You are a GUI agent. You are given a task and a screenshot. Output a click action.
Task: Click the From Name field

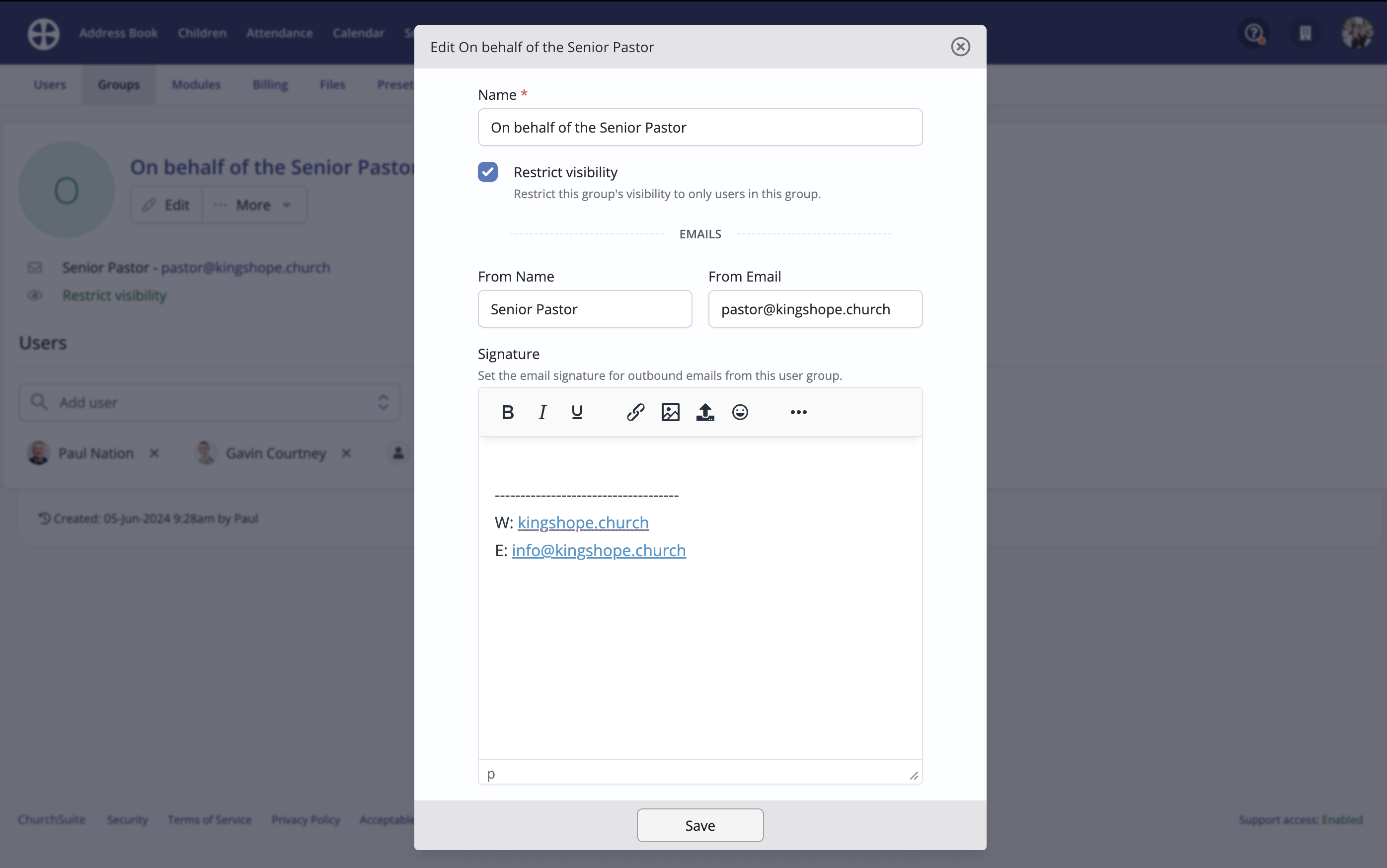click(585, 309)
